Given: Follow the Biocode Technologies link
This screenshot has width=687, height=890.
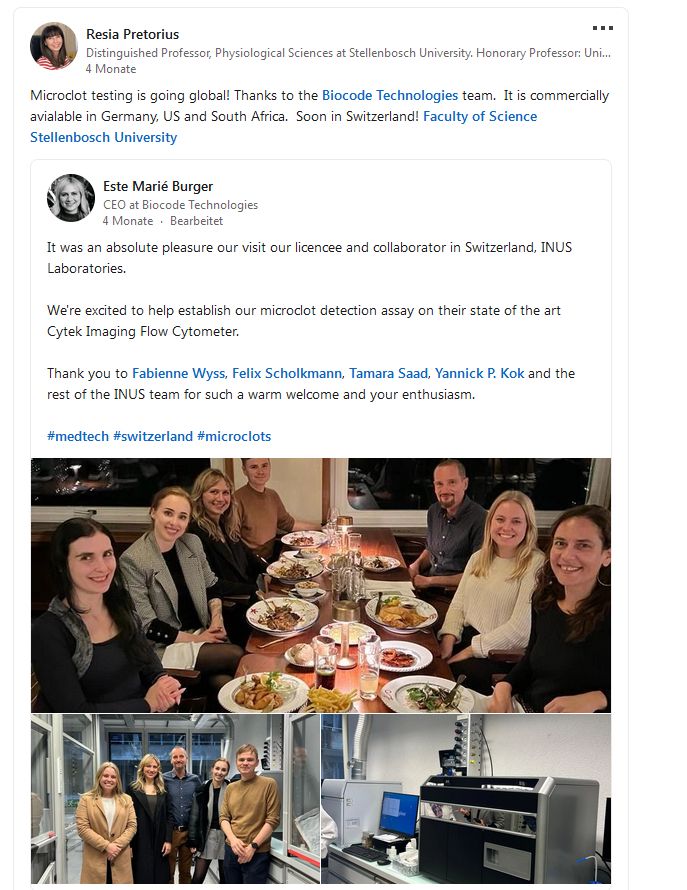Looking at the screenshot, I should (x=390, y=95).
